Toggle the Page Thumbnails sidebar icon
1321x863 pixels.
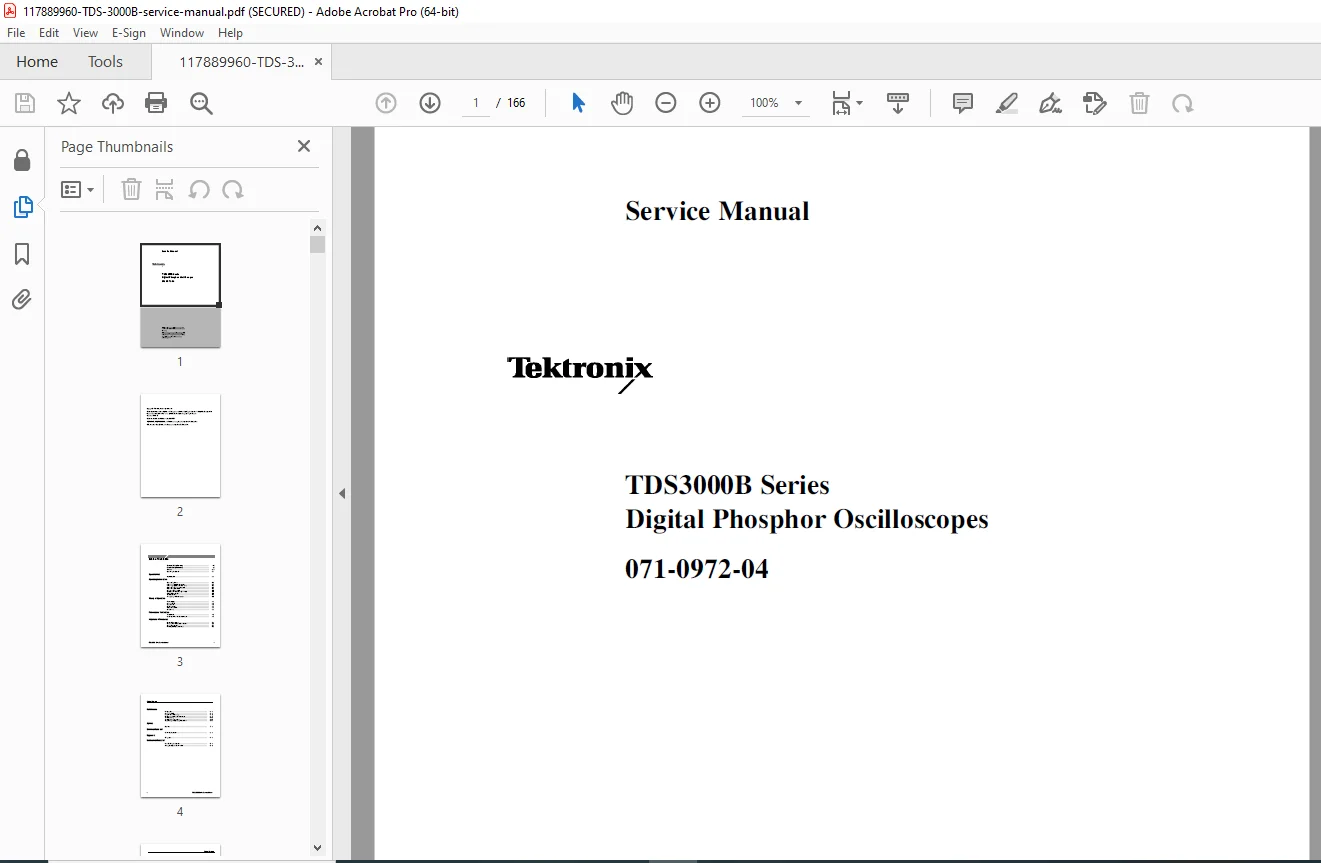coord(22,207)
